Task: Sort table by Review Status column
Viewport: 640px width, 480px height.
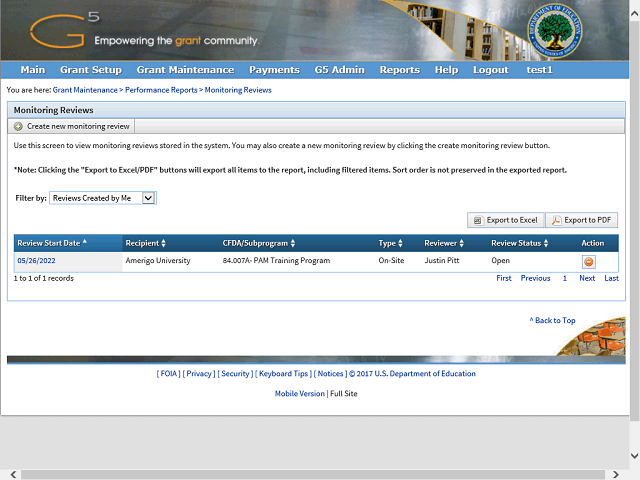Action: 520,243
